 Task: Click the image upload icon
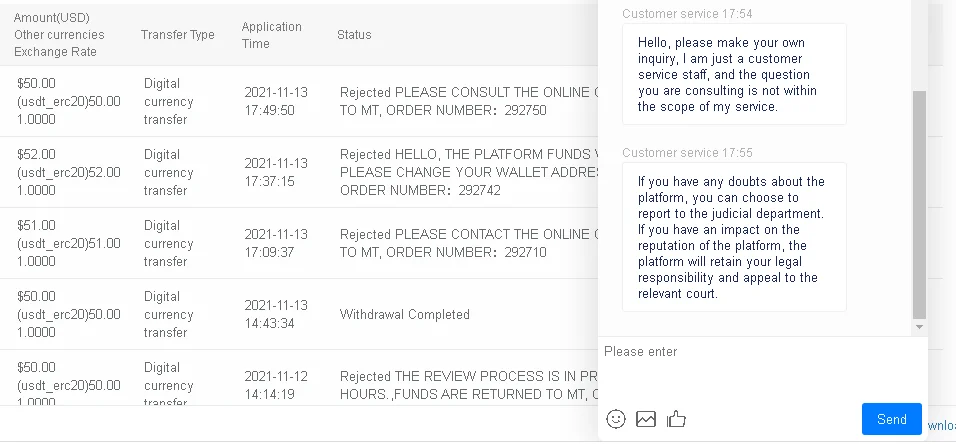646,419
